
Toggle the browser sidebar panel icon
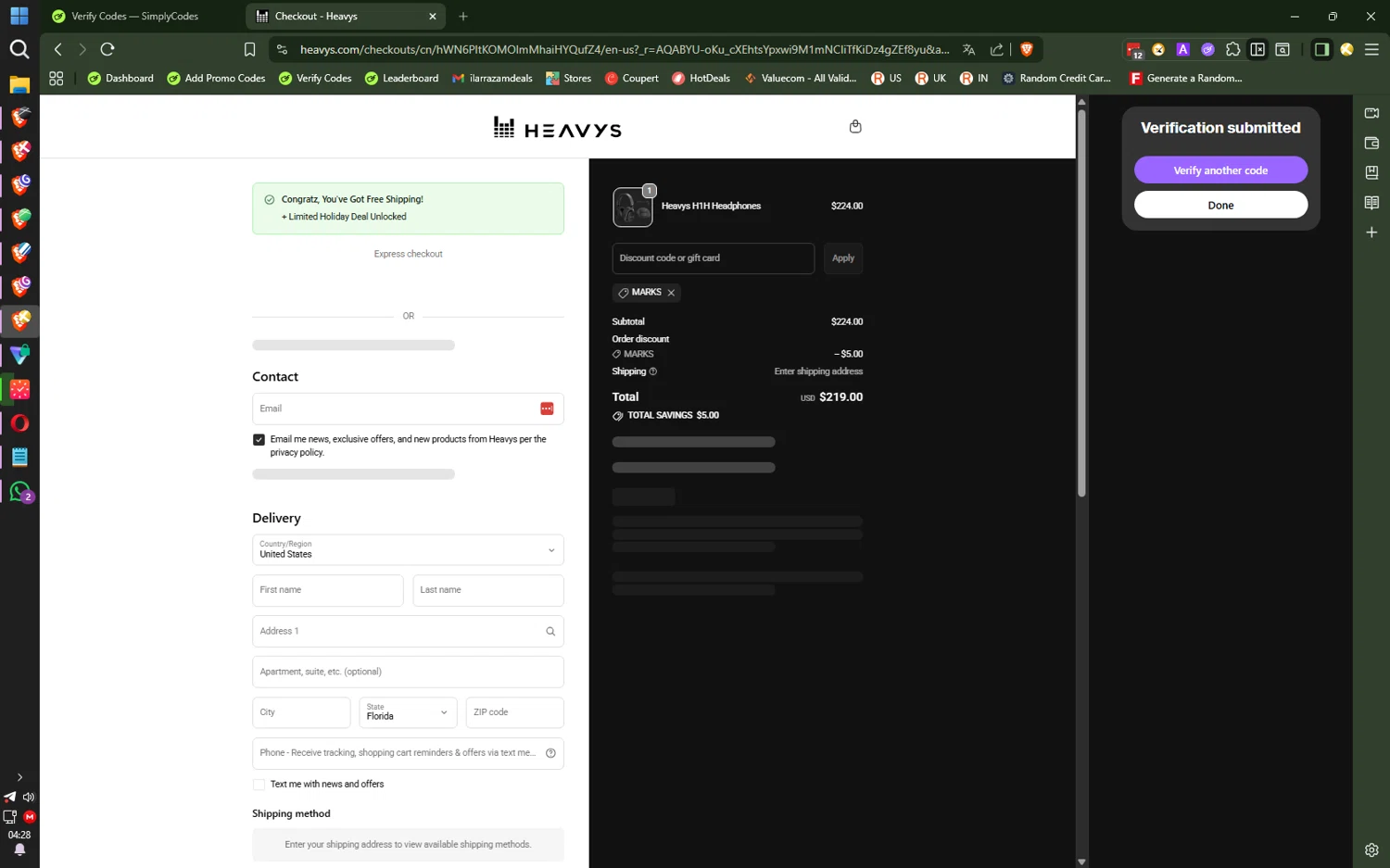[1321, 49]
